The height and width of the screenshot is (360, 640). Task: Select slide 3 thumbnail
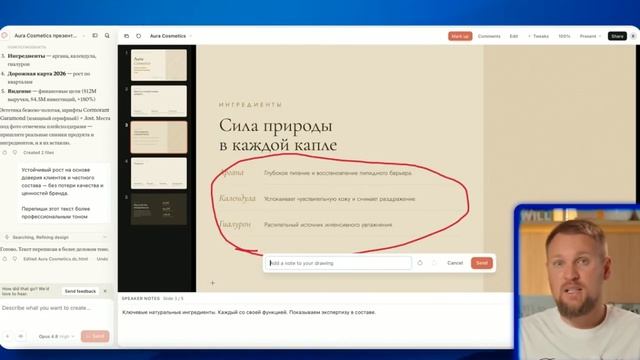(x=159, y=137)
